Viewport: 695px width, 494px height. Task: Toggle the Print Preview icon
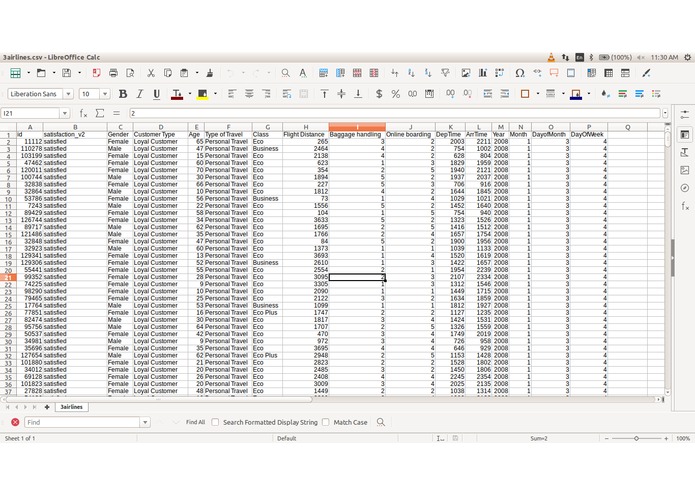pos(130,73)
